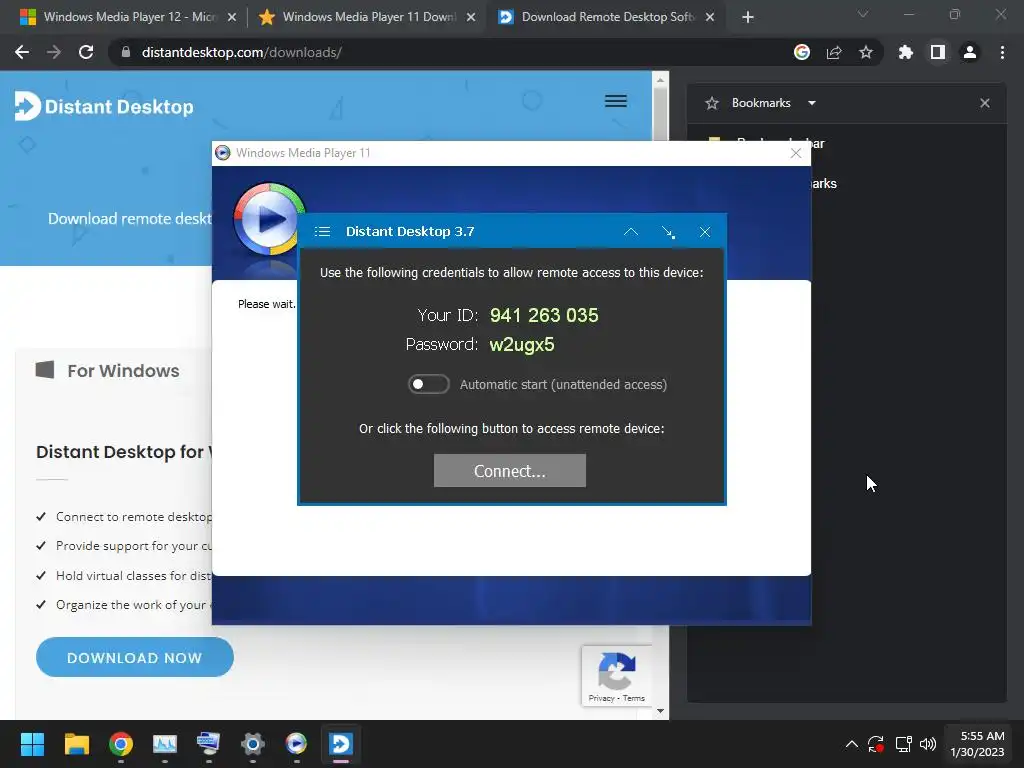Open File Explorer from the taskbar
This screenshot has width=1024, height=768.
pos(76,744)
